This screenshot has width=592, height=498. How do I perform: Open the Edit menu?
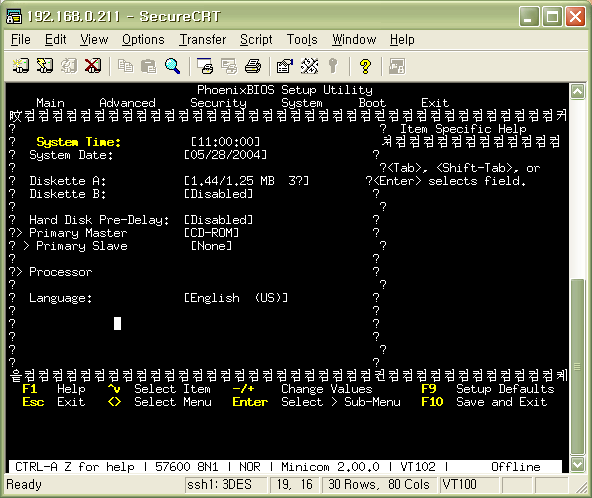click(56, 40)
